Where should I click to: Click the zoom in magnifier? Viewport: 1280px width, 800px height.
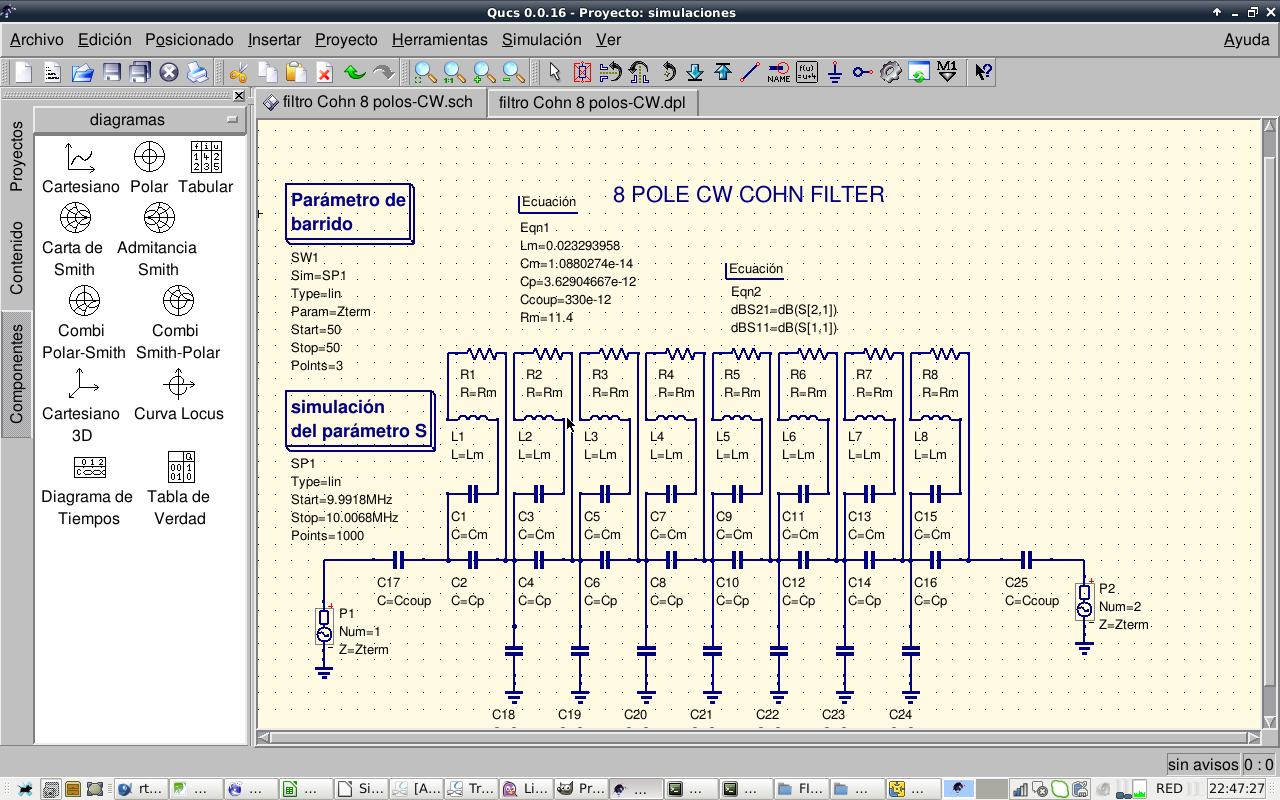coord(483,72)
